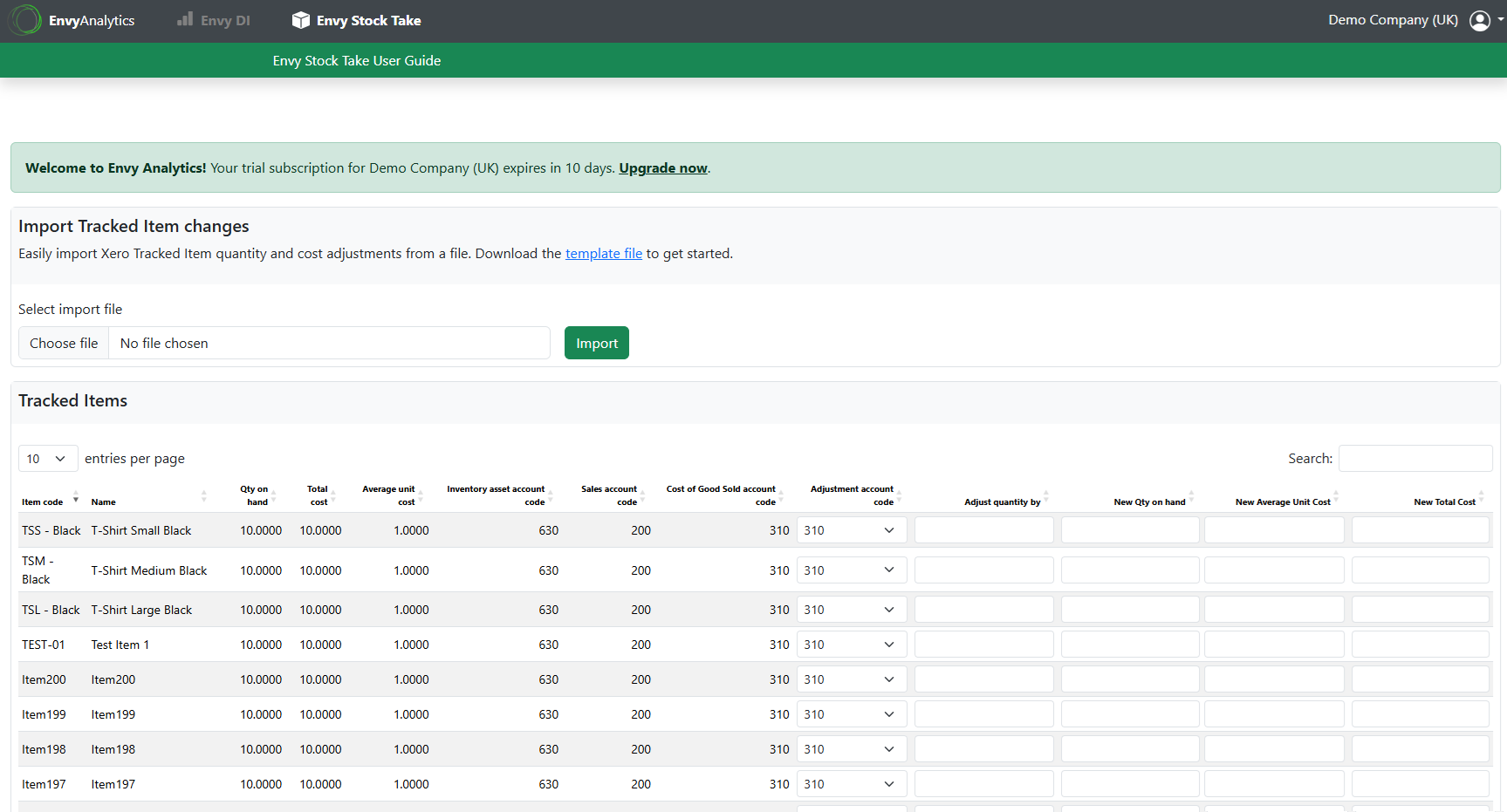The image size is (1507, 812).
Task: Open adjustment account dropdown for TSS - Black
Action: point(852,530)
